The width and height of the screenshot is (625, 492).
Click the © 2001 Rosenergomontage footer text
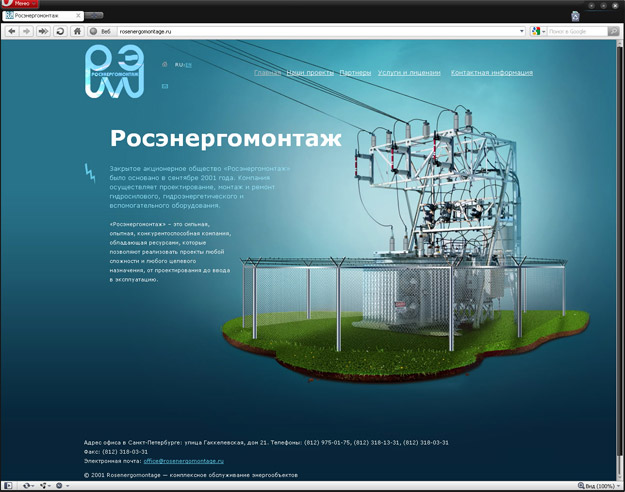[191, 475]
